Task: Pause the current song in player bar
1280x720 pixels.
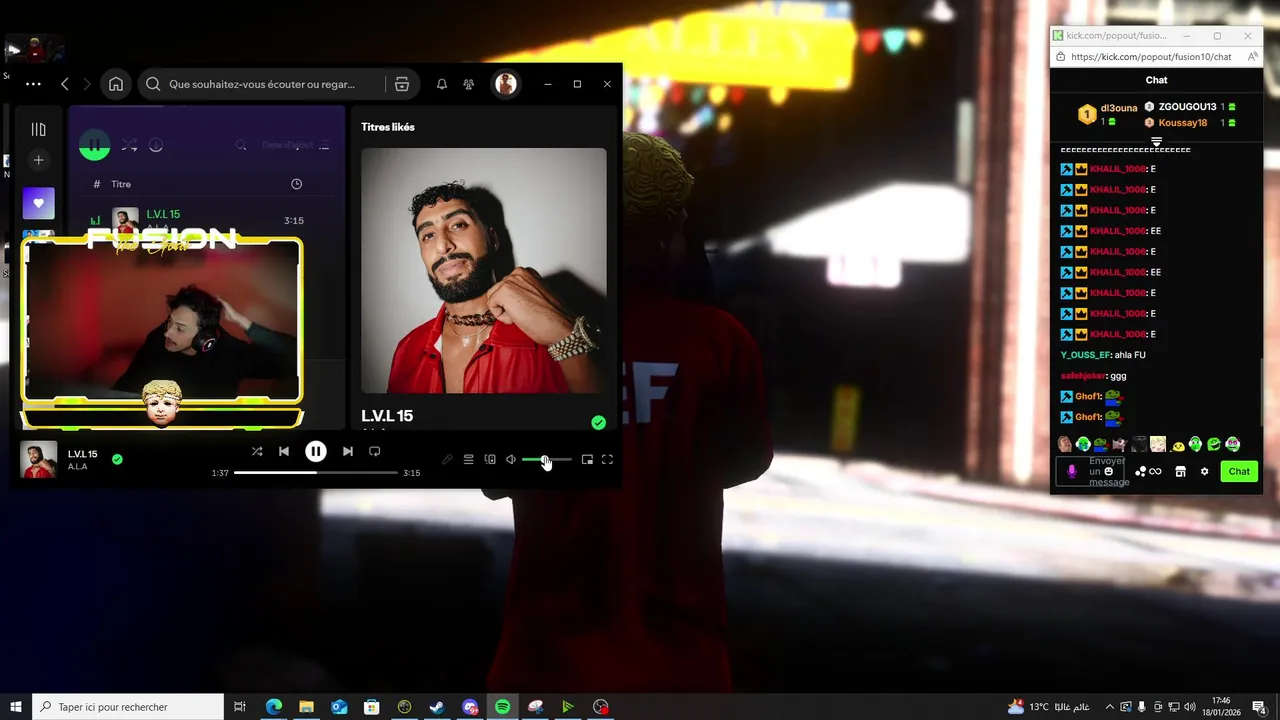Action: [315, 452]
